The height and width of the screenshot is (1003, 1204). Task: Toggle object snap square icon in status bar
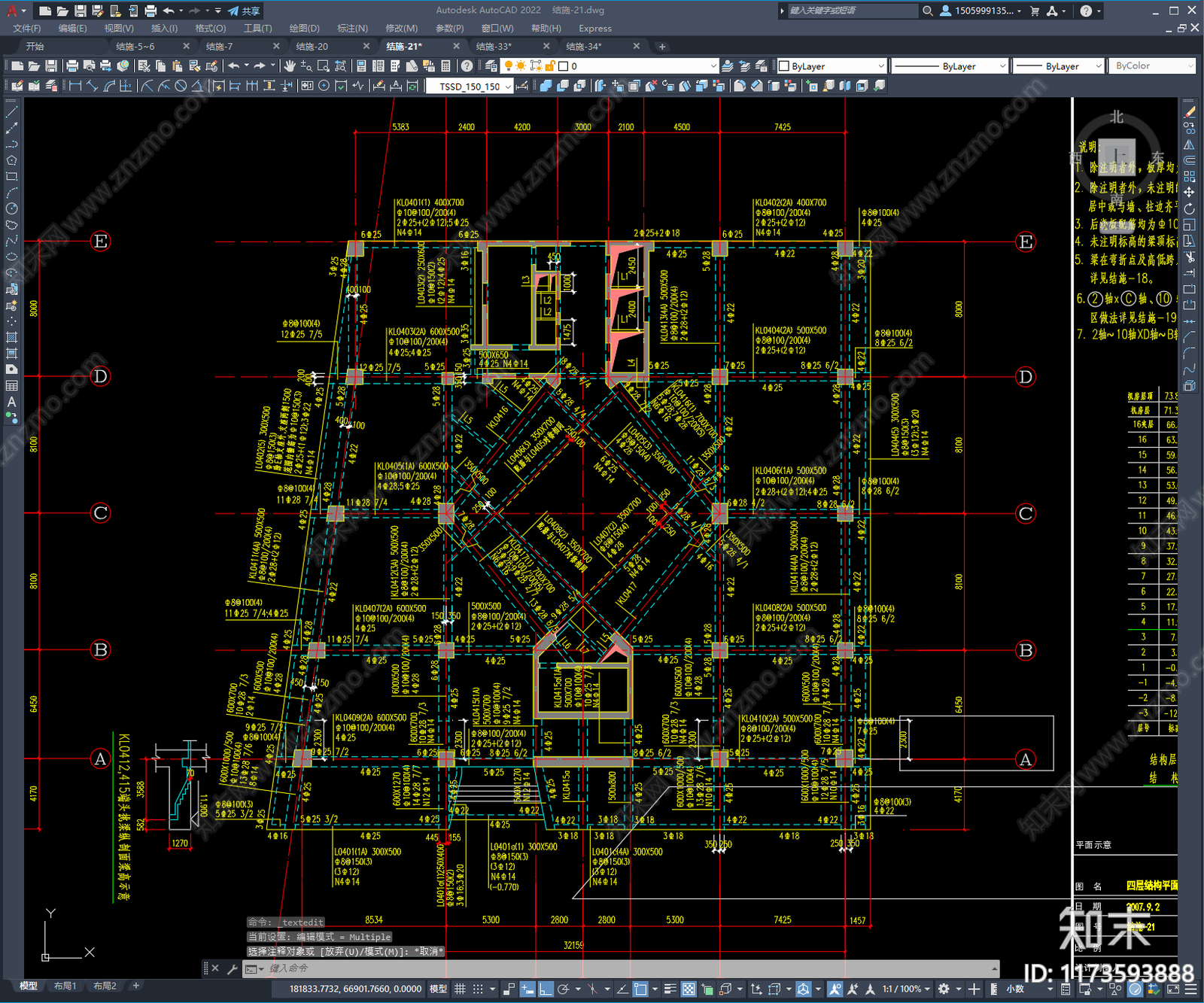640,989
